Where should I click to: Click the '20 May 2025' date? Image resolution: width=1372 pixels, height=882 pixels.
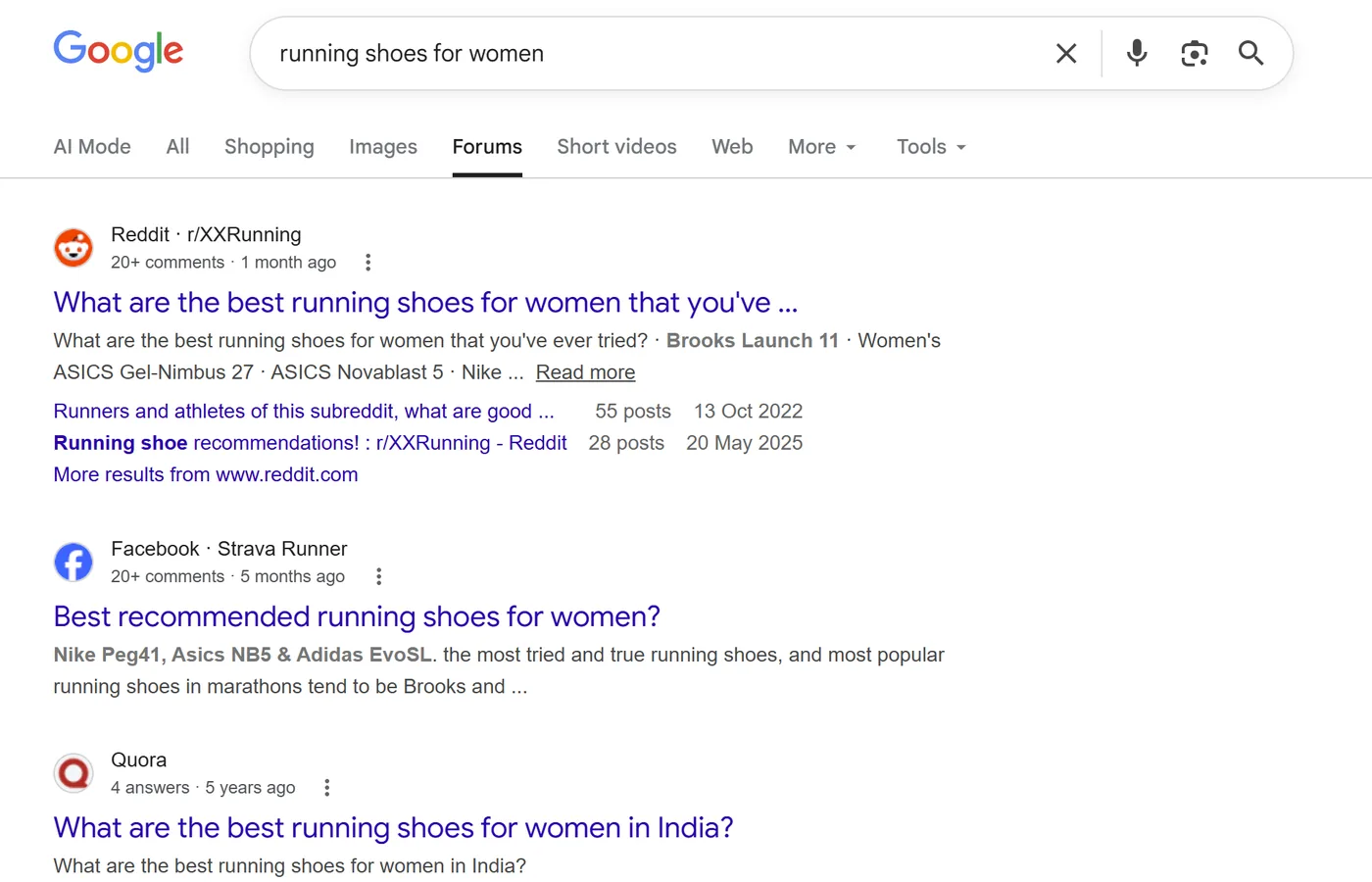click(744, 443)
